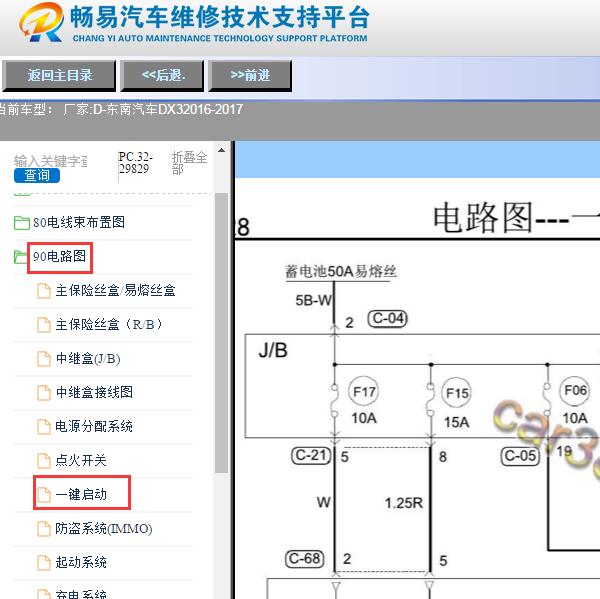Image resolution: width=600 pixels, height=599 pixels.
Task: Open the 中继盒接线图 entry
Action: point(94,393)
